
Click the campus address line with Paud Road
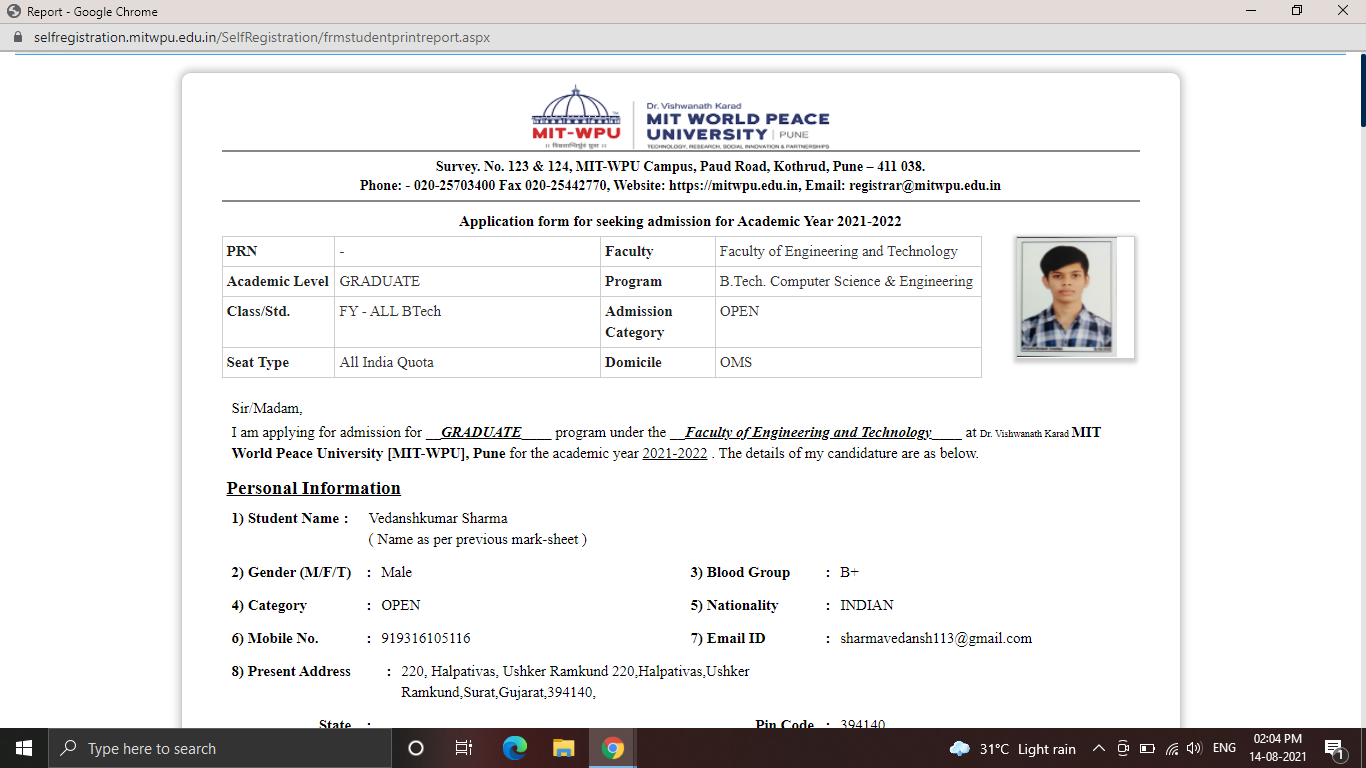tap(680, 166)
